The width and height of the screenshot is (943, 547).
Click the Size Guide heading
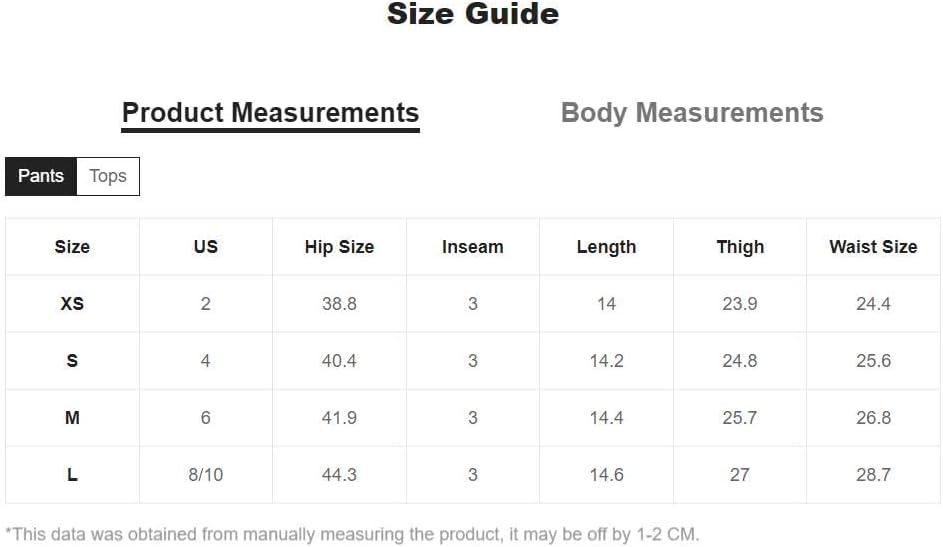coord(473,14)
